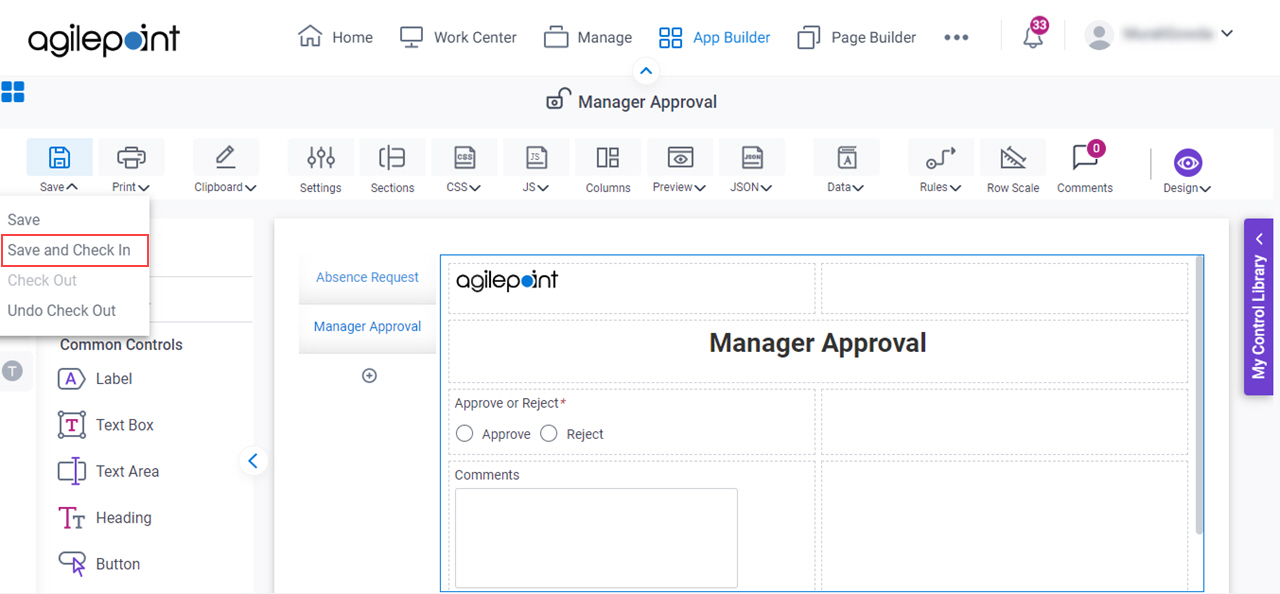
Task: Select the Approve radio button
Action: [x=464, y=433]
